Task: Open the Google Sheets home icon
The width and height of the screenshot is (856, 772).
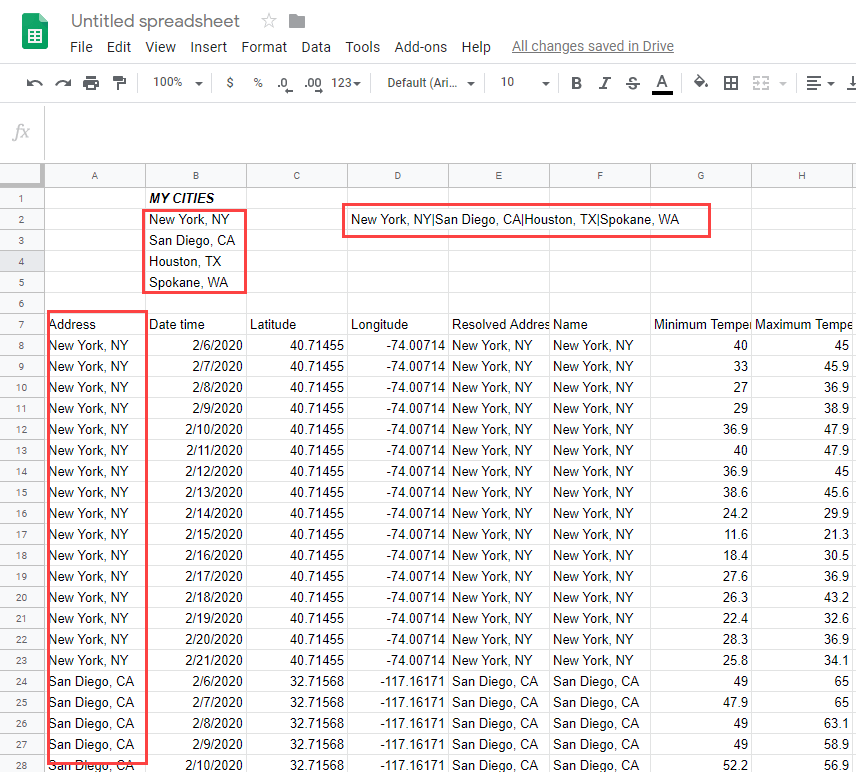Action: tap(36, 33)
